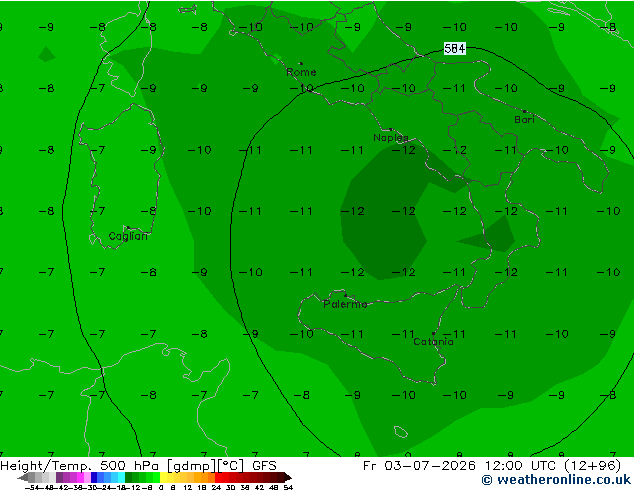The width and height of the screenshot is (634, 490).
Task: Click the dark maroon right arrow end of legend
Action: click(x=287, y=478)
